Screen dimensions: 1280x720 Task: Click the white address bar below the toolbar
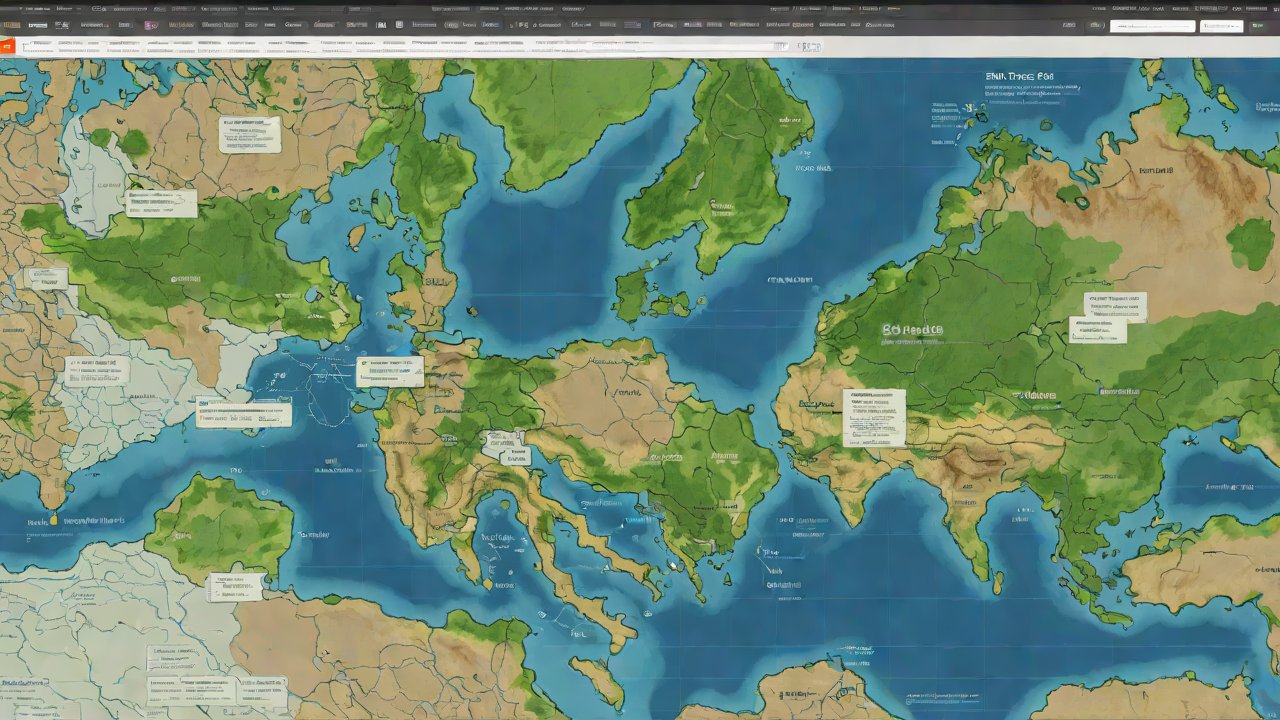click(400, 46)
